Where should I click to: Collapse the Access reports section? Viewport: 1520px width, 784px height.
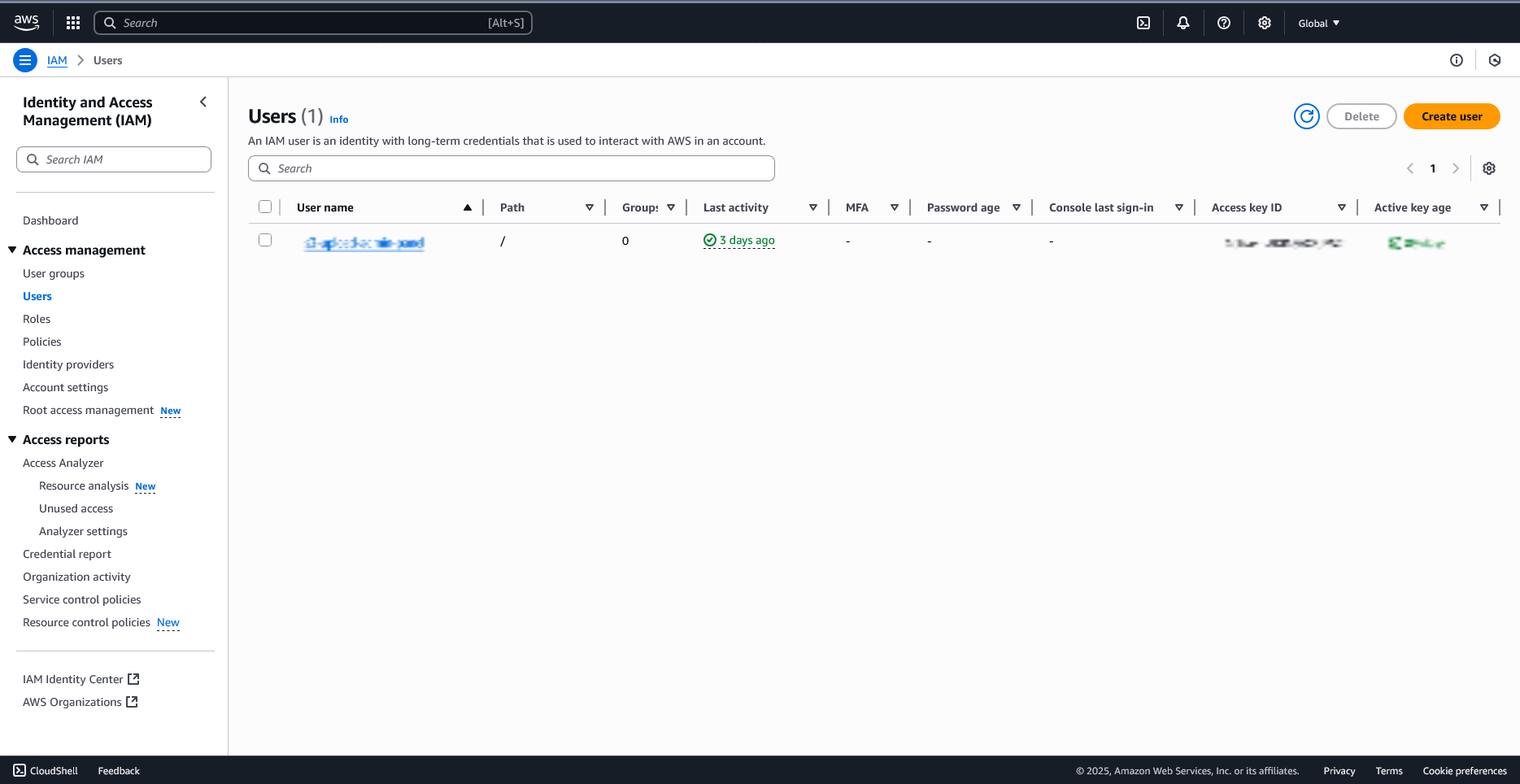click(12, 439)
